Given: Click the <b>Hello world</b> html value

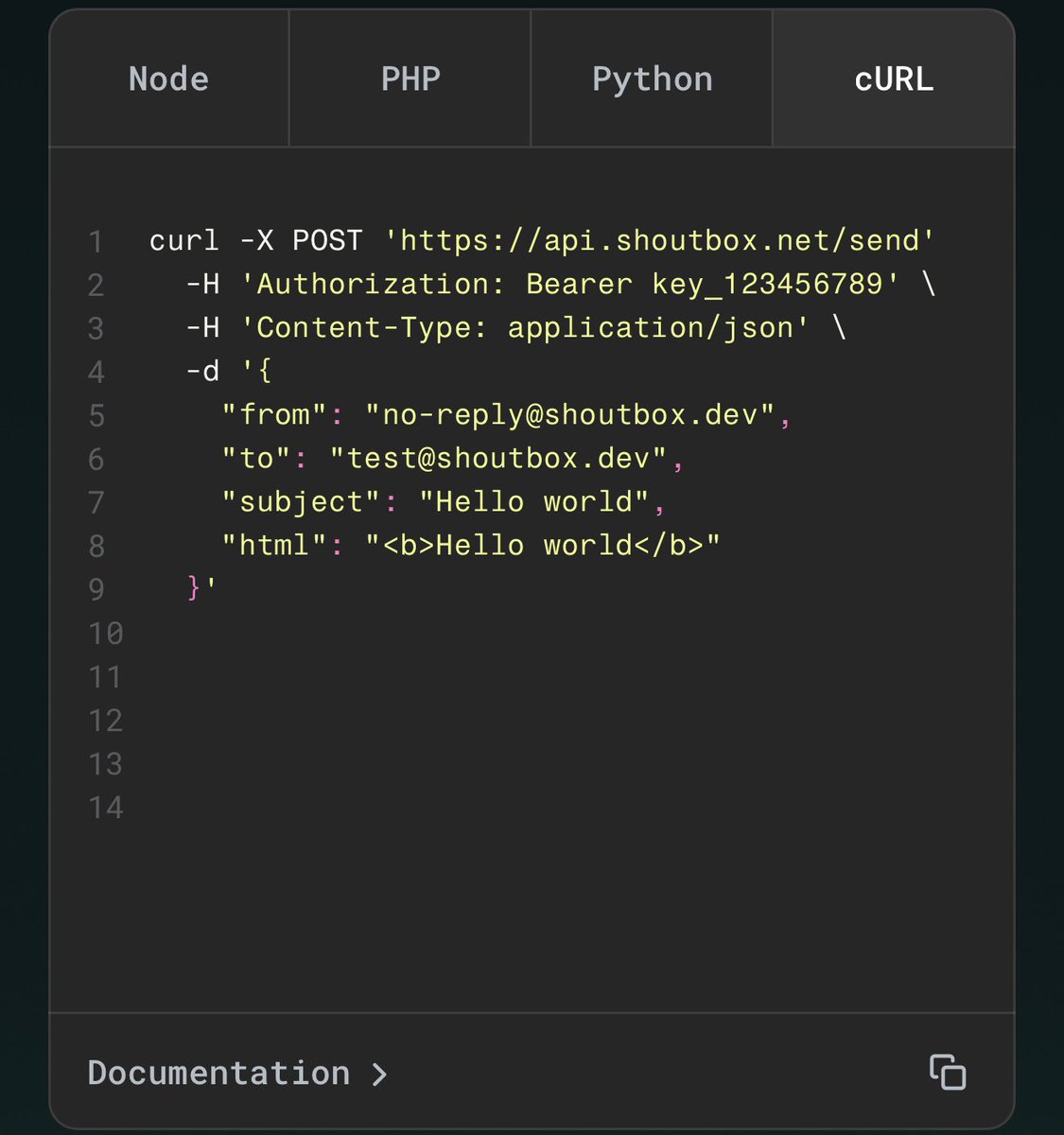Looking at the screenshot, I should [543, 545].
